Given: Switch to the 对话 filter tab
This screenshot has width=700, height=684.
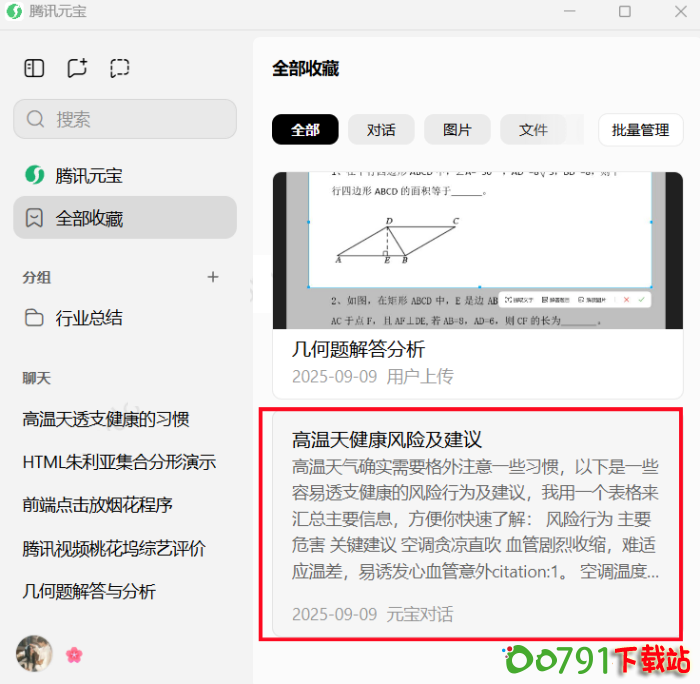Looking at the screenshot, I should pos(381,130).
